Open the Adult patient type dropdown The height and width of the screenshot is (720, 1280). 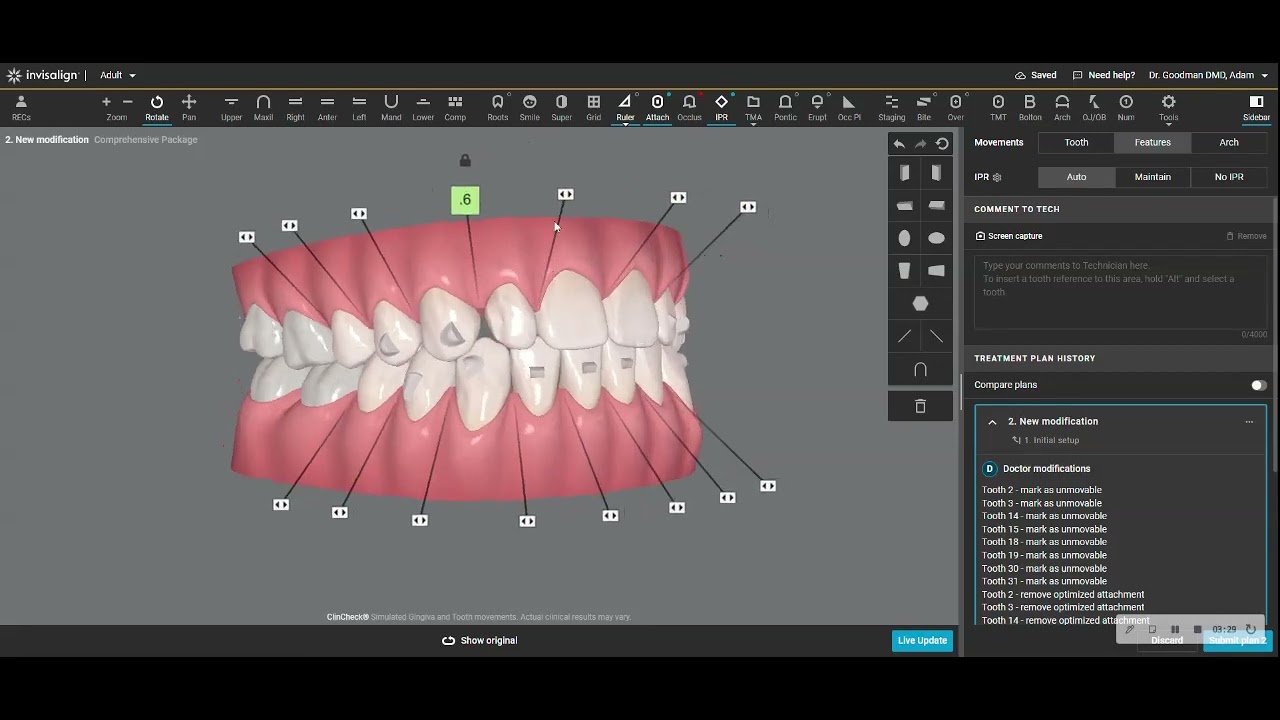118,75
